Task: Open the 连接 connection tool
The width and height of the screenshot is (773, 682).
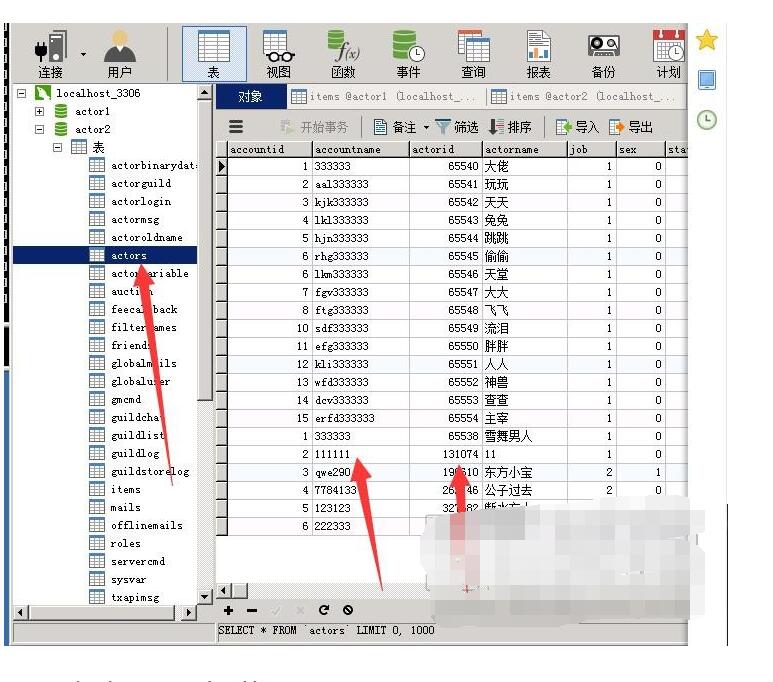Action: (50, 53)
